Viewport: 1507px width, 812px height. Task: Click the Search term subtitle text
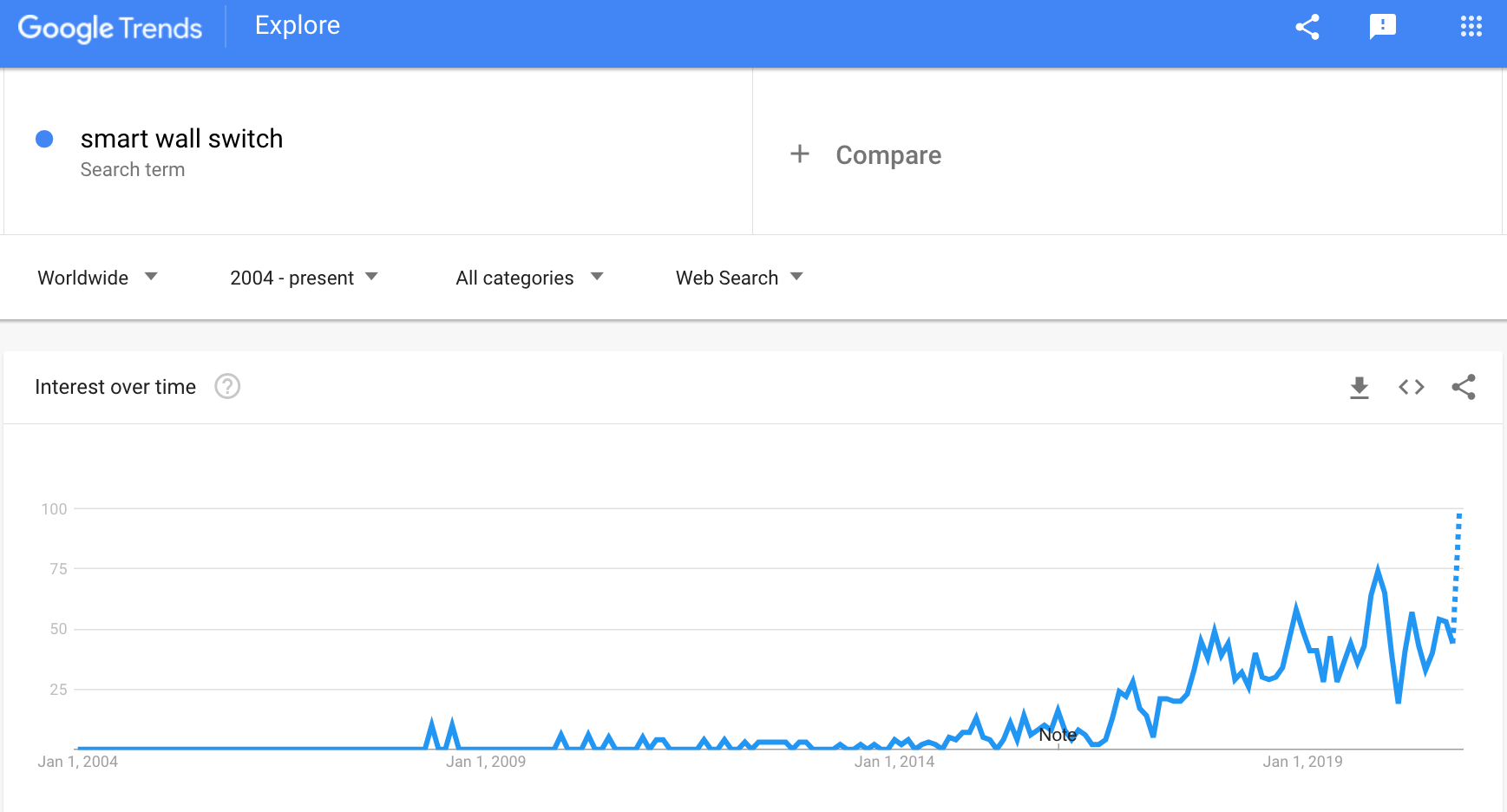click(133, 170)
